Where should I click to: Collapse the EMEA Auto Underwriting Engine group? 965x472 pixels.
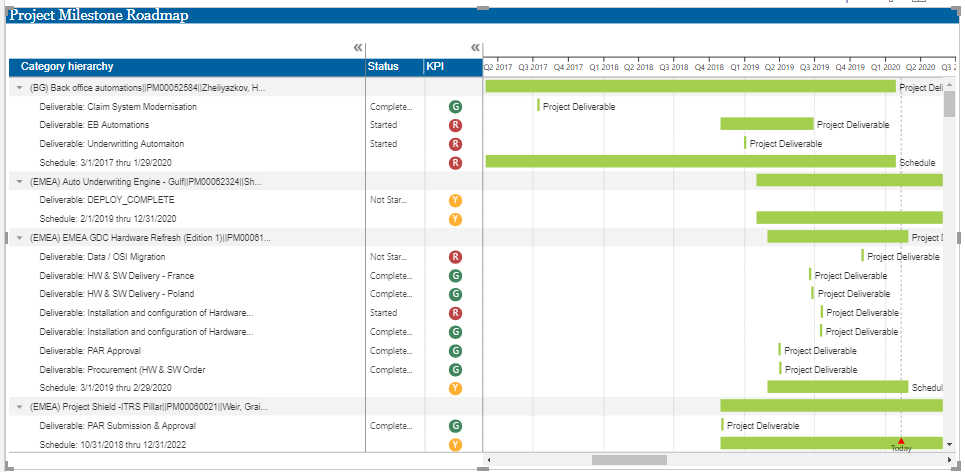(19, 182)
